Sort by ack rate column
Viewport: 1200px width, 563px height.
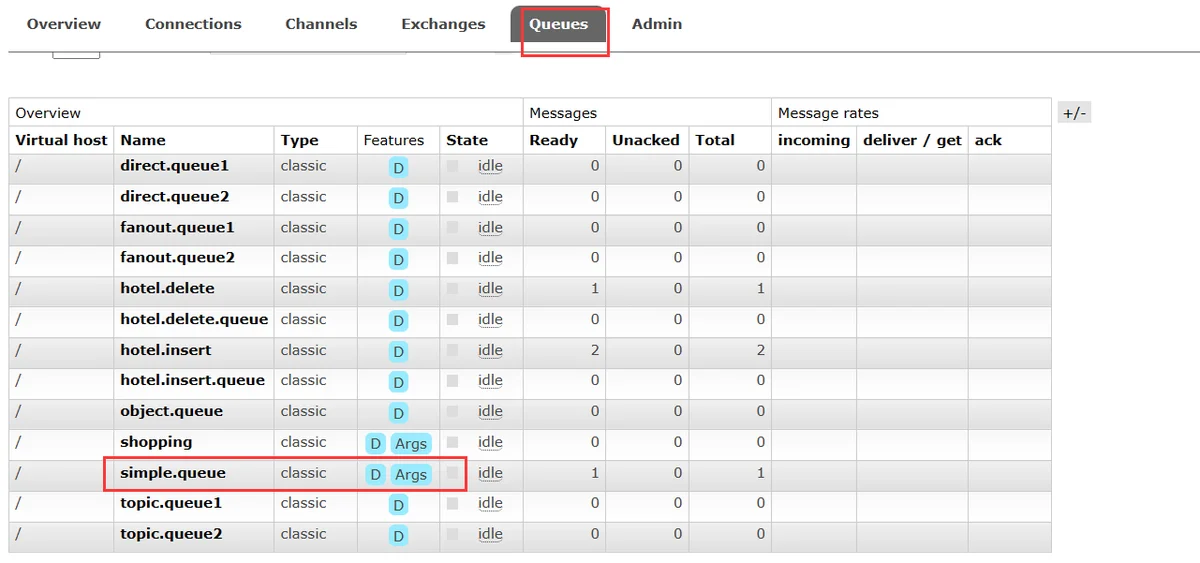(988, 140)
